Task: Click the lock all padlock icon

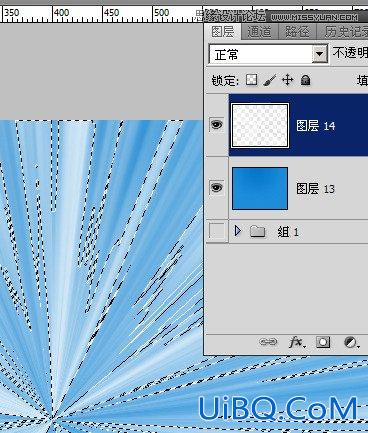Action: pos(305,80)
